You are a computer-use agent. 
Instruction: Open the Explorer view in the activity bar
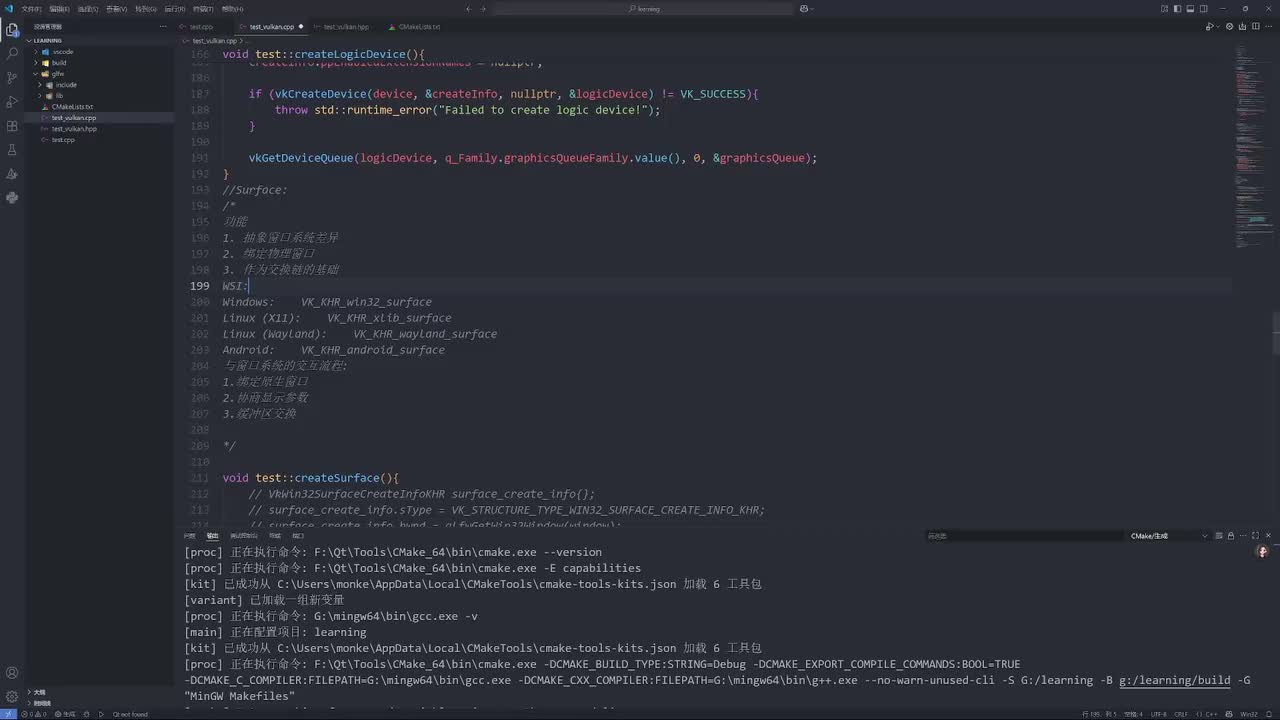pyautogui.click(x=12, y=30)
